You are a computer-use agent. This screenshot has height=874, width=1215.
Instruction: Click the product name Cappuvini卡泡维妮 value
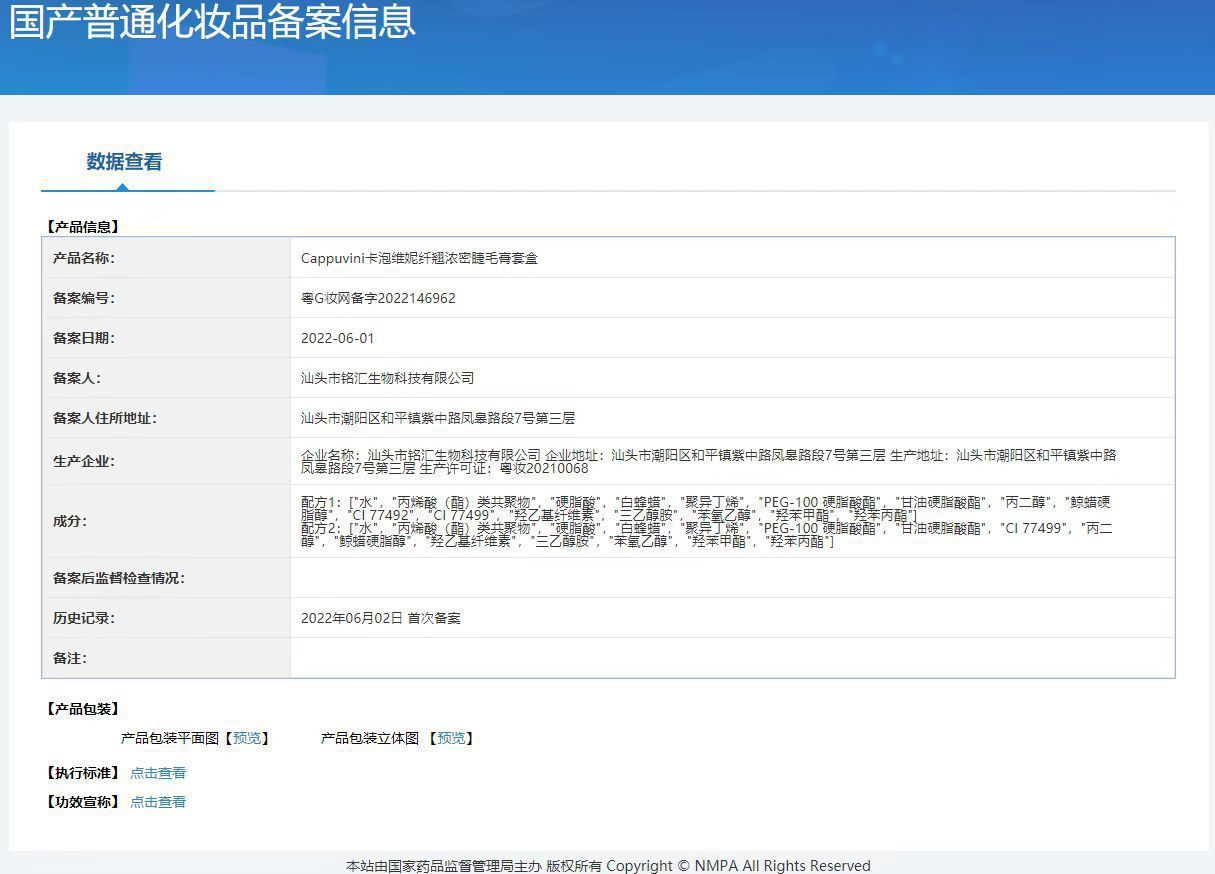(419, 258)
